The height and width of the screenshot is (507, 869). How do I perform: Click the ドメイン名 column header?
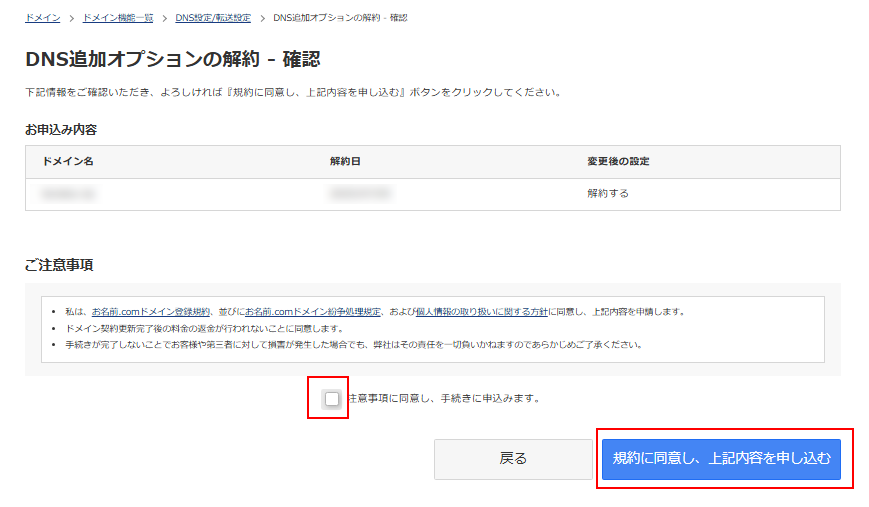point(67,162)
